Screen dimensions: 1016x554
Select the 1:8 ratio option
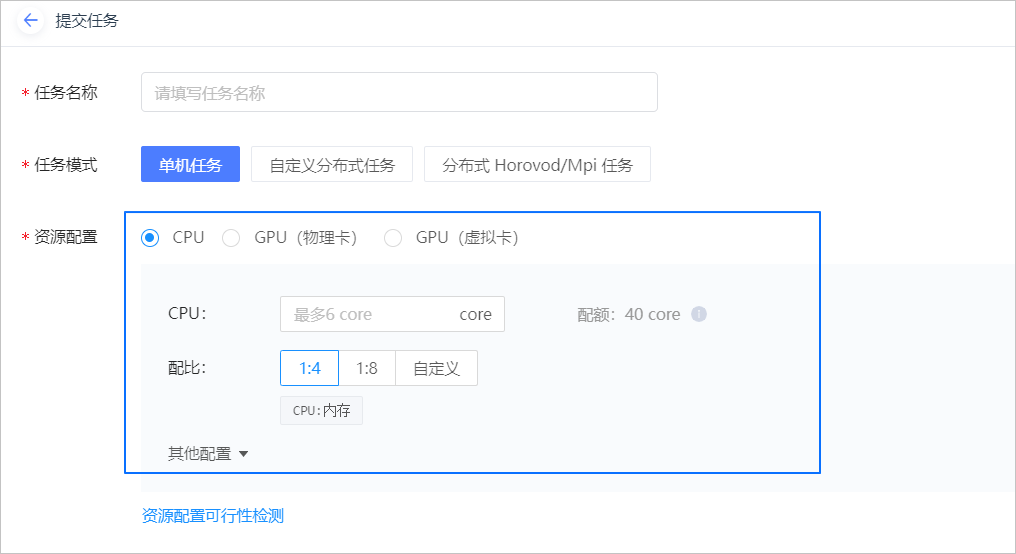[367, 368]
